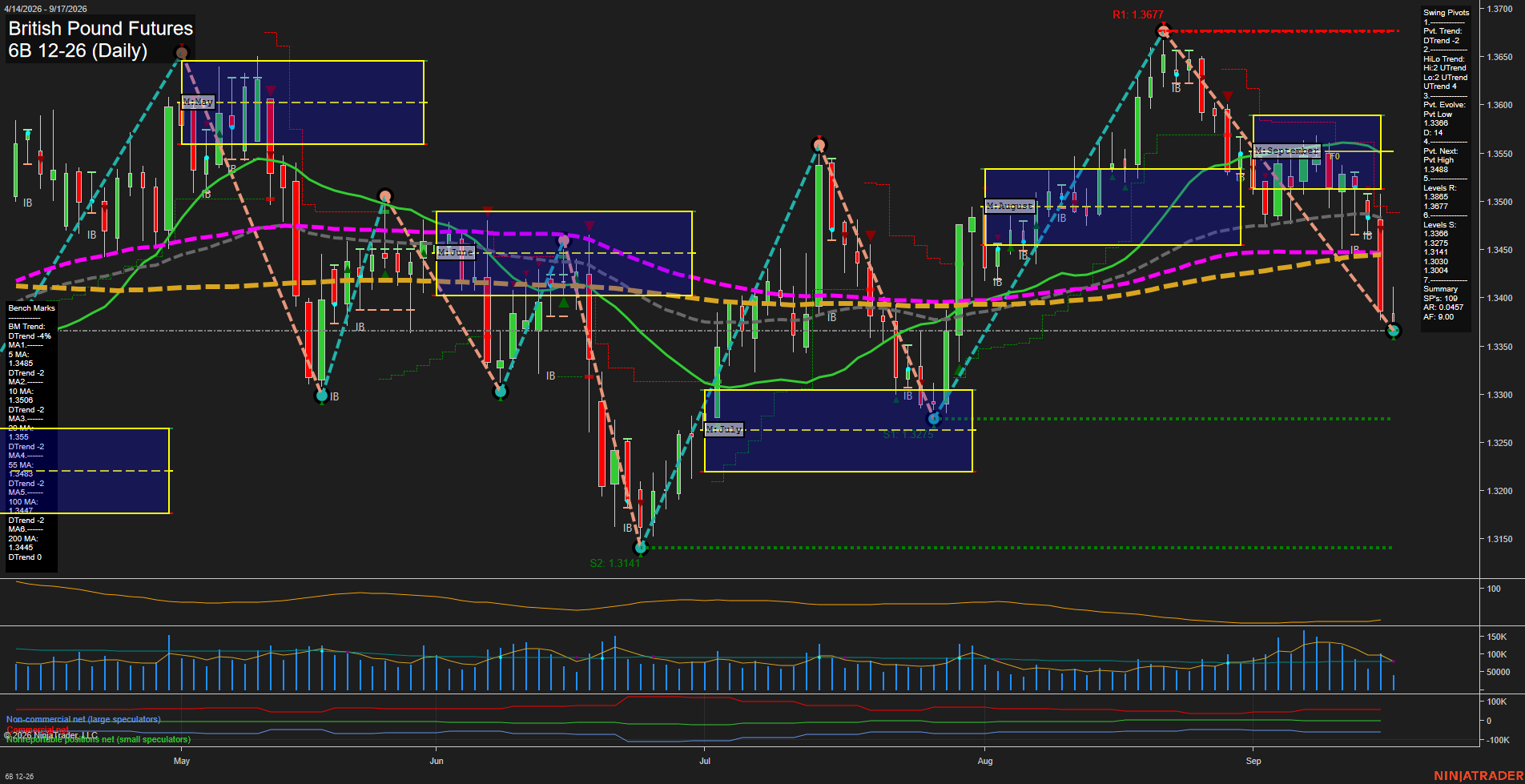Select the M:July monthly range label
This screenshot has height=784, width=1525.
point(724,429)
